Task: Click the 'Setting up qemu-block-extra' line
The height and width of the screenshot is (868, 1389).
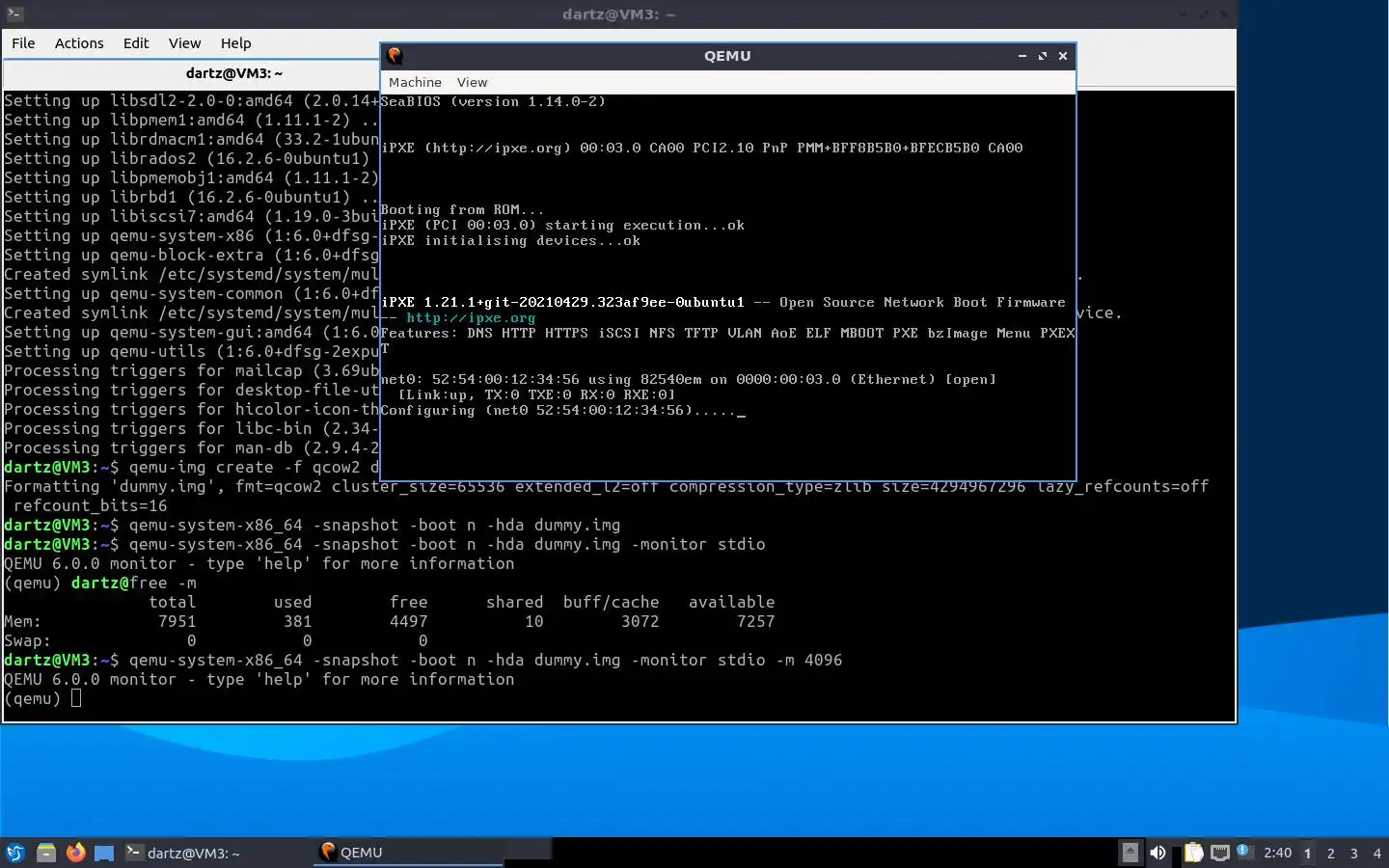Action: click(191, 255)
